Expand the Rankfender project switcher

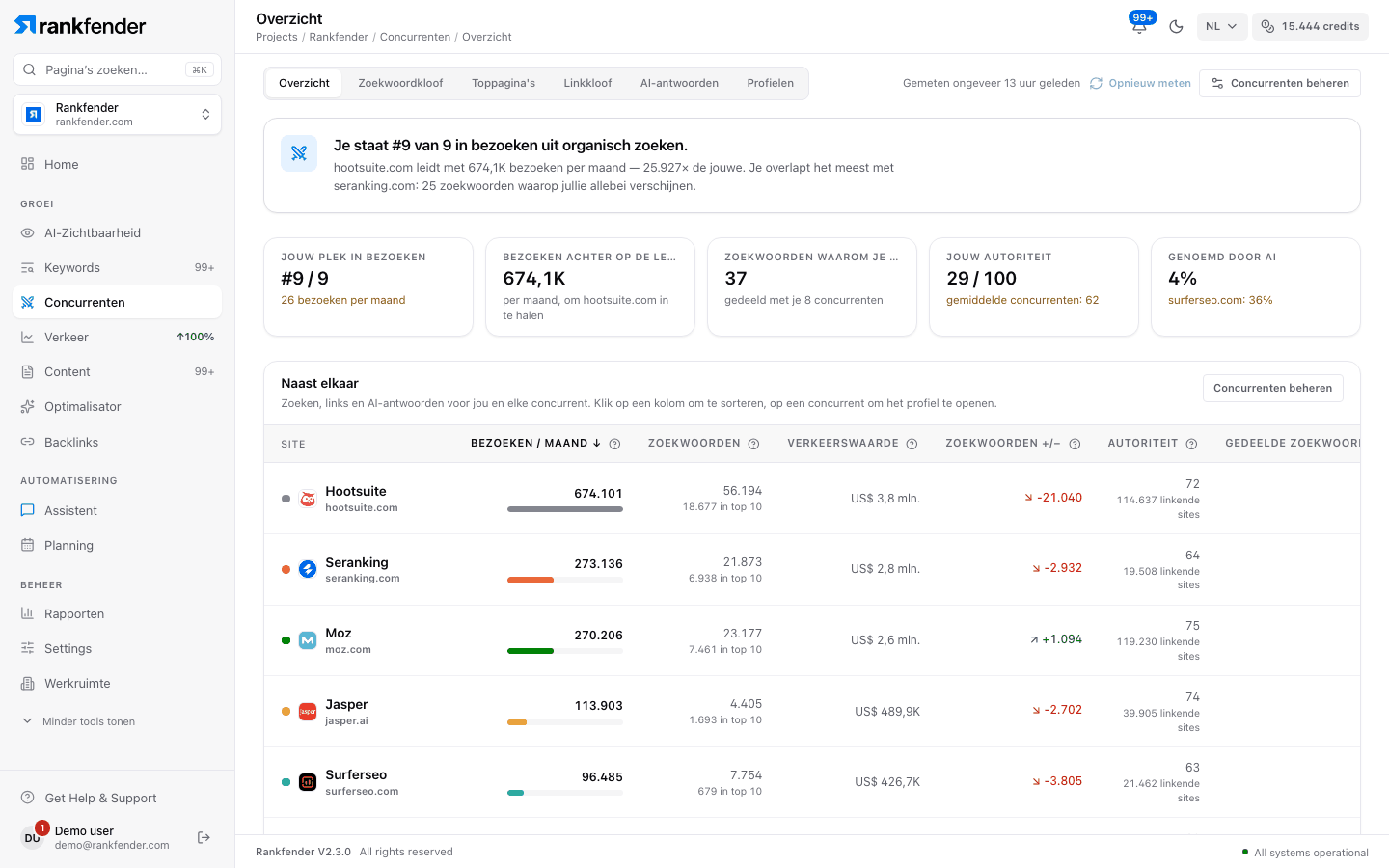117,115
